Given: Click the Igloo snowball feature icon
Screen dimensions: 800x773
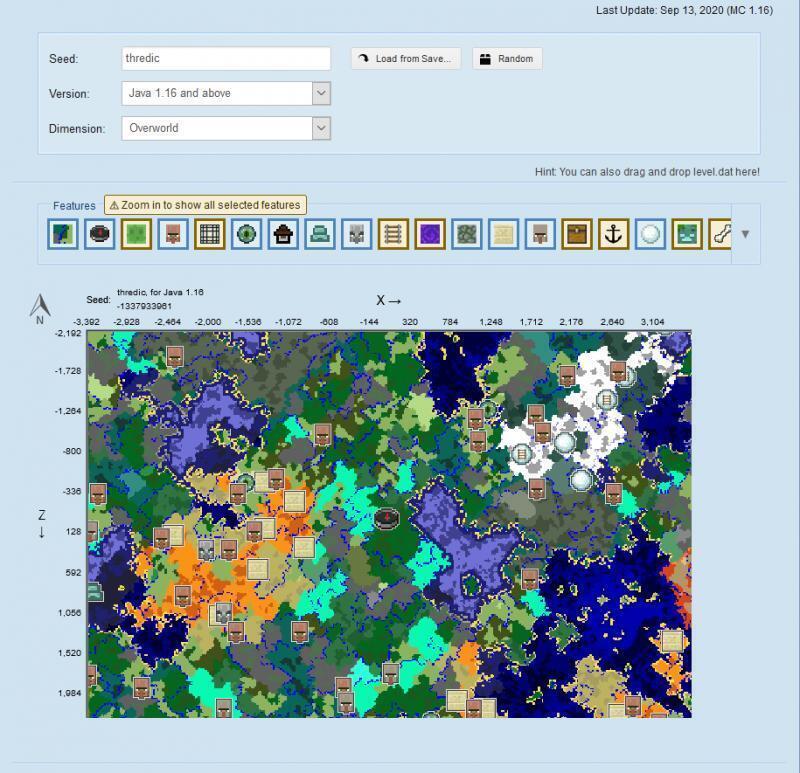Looking at the screenshot, I should pyautogui.click(x=651, y=234).
